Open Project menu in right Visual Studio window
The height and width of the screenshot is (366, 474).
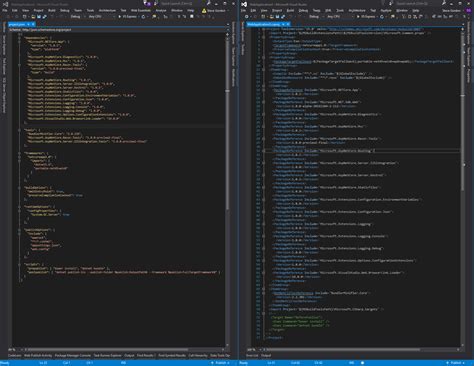click(x=277, y=11)
